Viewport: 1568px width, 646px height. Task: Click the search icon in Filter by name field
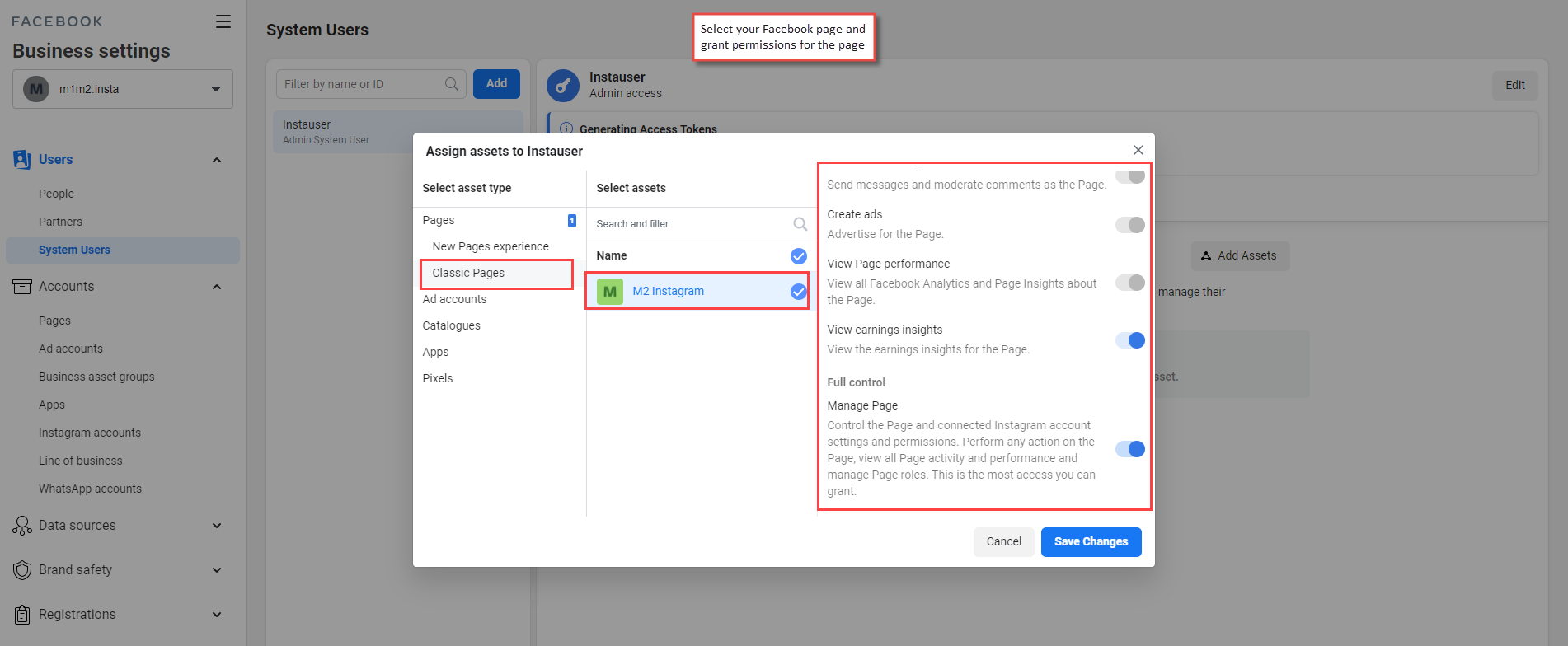[x=452, y=84]
